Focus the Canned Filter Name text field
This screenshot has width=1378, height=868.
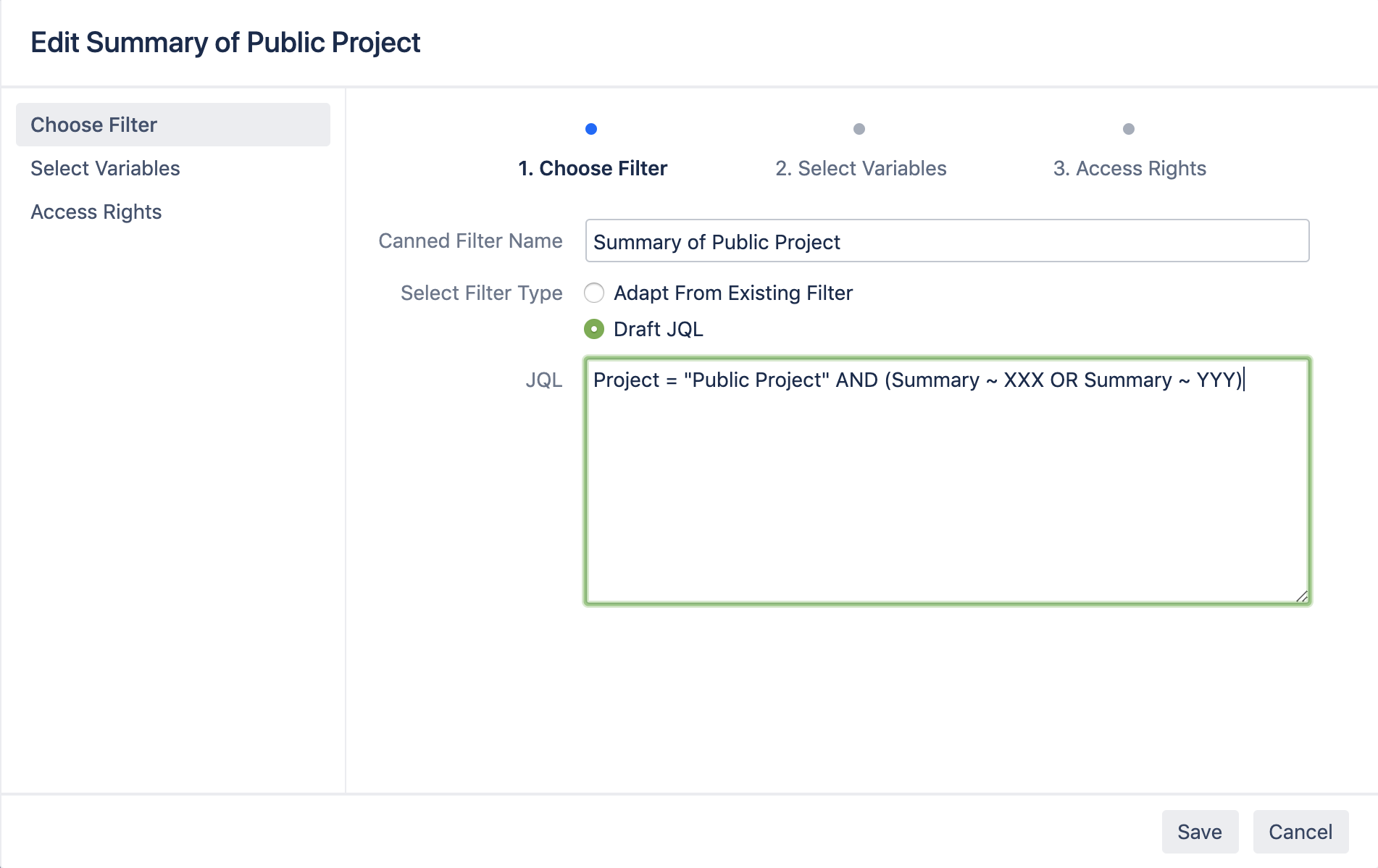click(946, 241)
